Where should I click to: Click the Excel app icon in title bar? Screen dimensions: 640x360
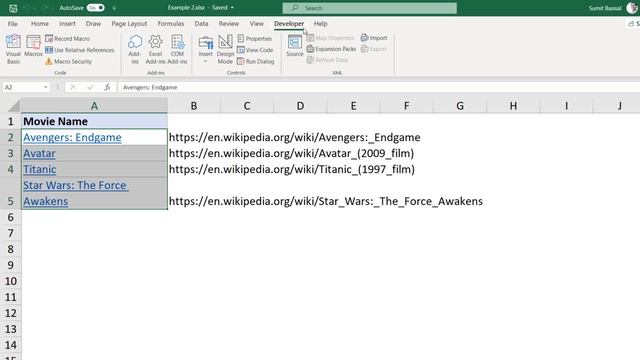(x=13, y=8)
